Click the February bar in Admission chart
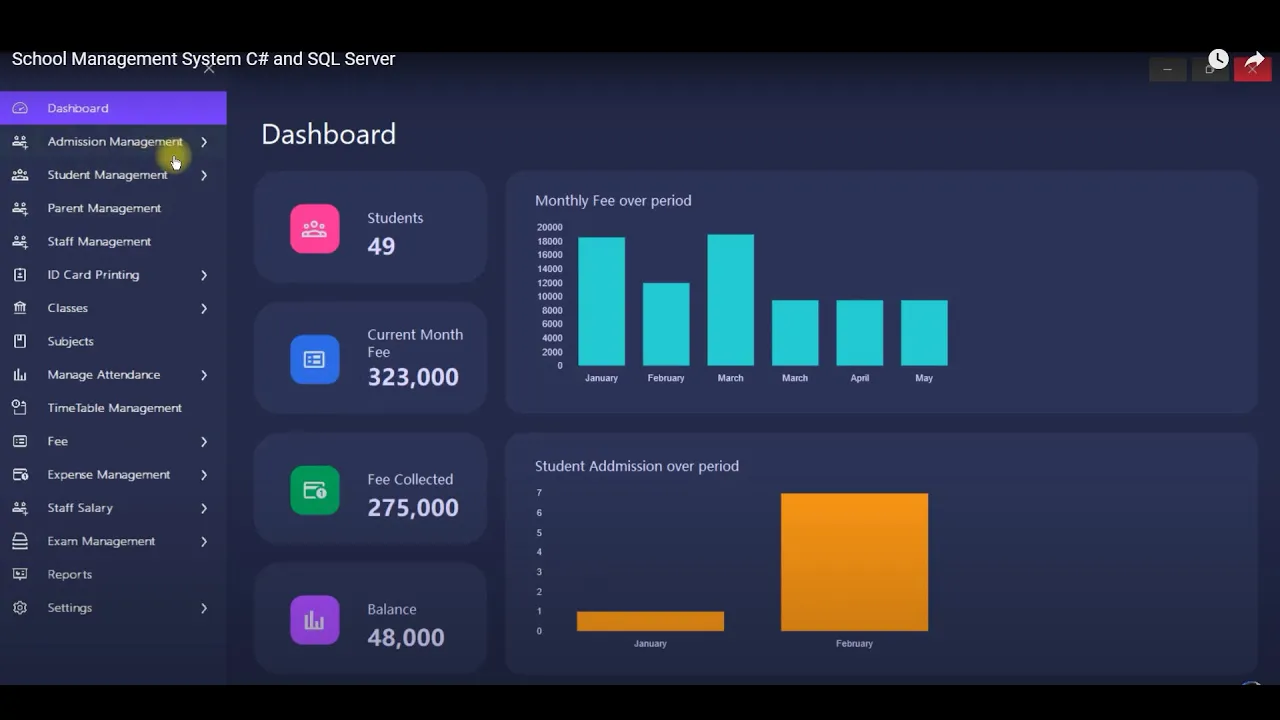 click(854, 562)
